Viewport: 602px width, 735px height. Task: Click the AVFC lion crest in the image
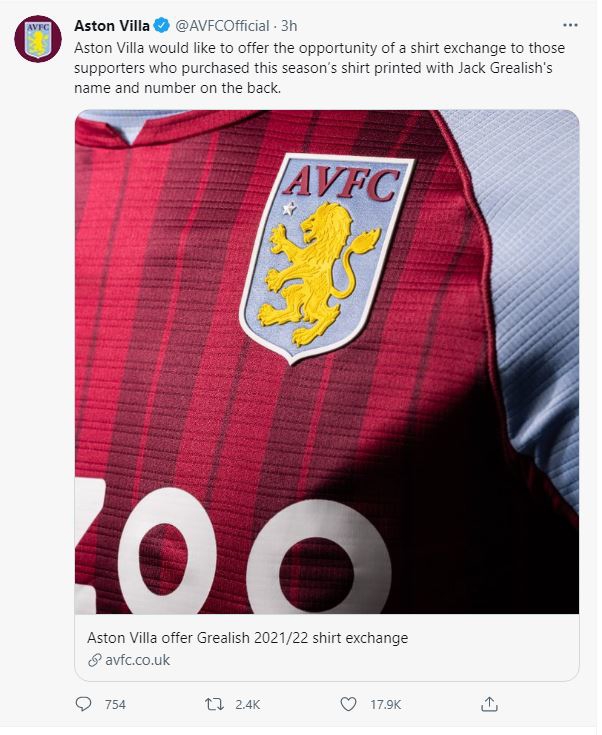coord(327,259)
